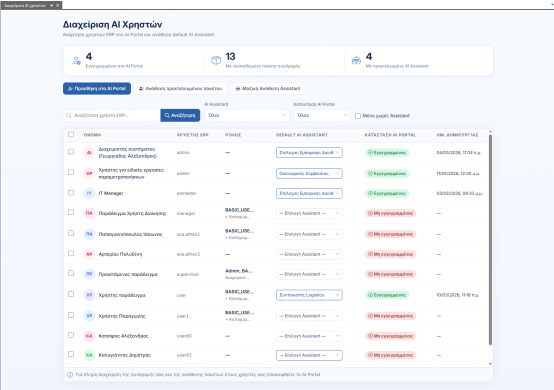Screen dimensions: 554x390
Task: Check the box for user1 Χρήστης Παραγωγής
Action: (x=71, y=315)
